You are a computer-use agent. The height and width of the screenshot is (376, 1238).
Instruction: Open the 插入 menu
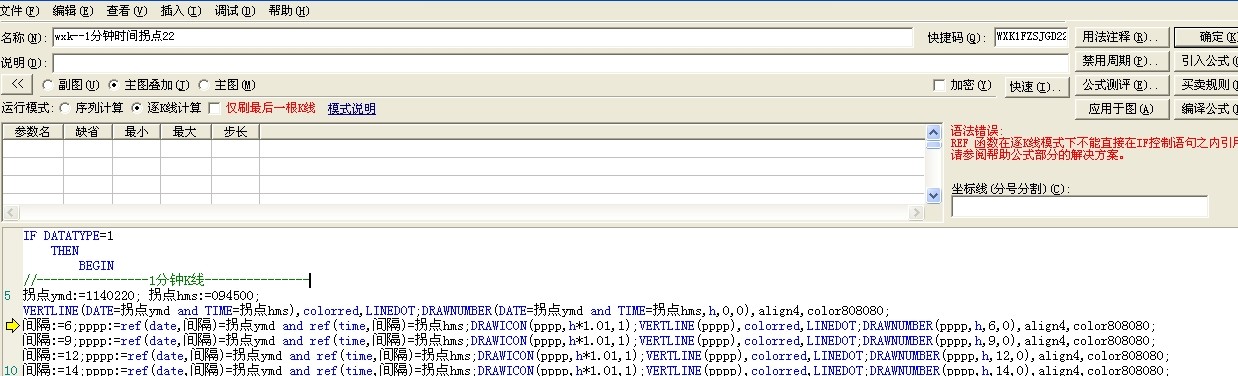click(x=180, y=10)
